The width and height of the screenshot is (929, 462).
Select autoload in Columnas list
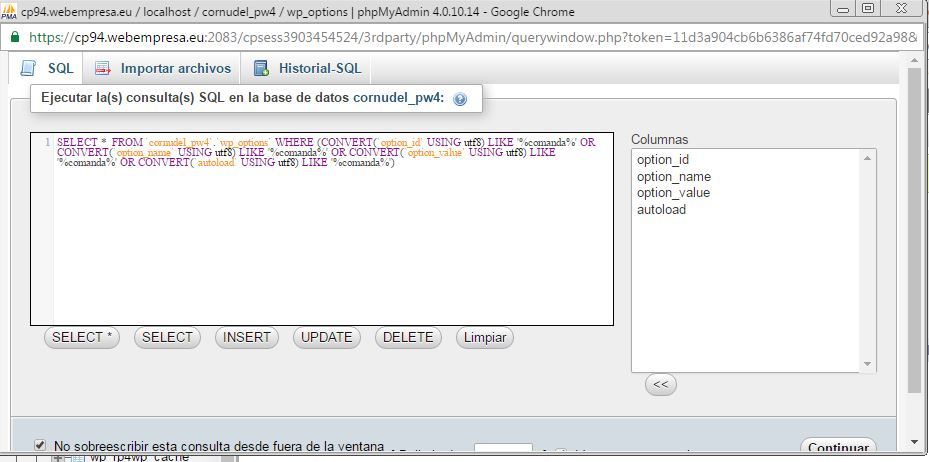pyautogui.click(x=661, y=209)
